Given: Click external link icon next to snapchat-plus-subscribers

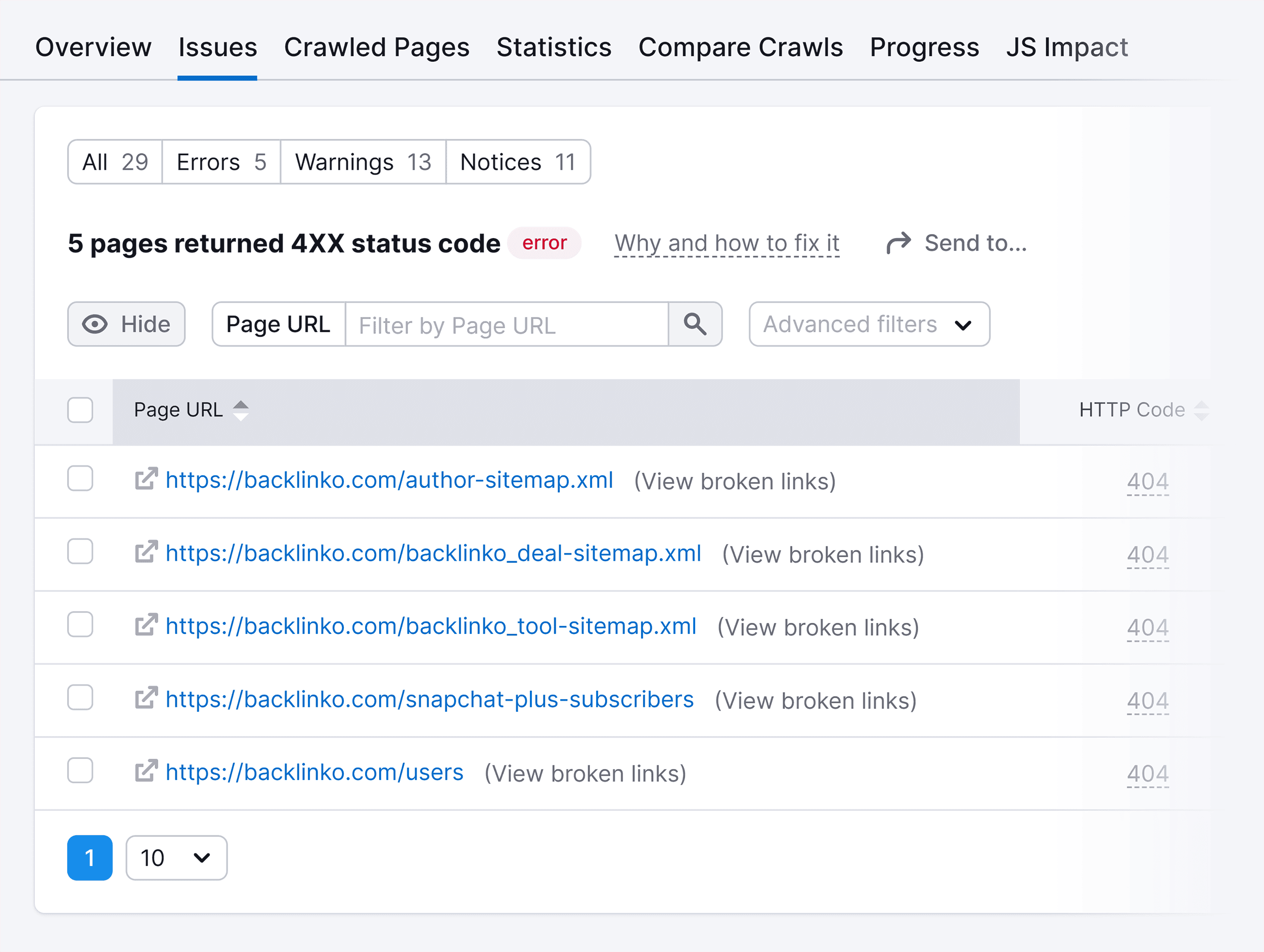Looking at the screenshot, I should [x=146, y=698].
